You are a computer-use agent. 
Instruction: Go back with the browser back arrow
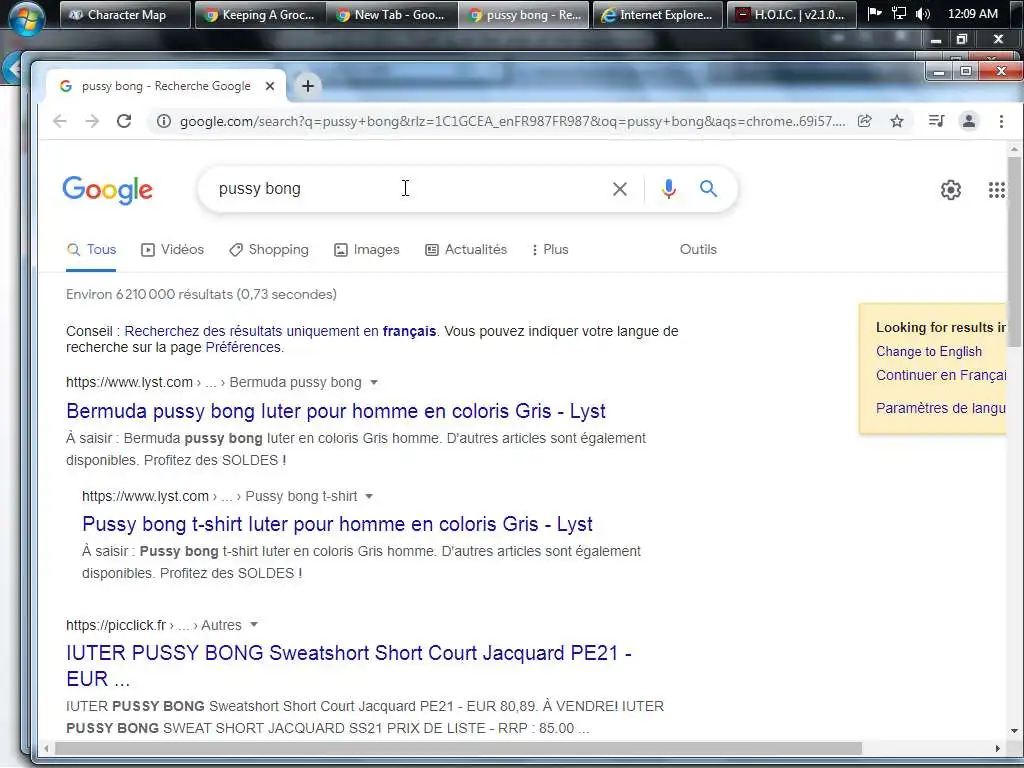click(60, 121)
